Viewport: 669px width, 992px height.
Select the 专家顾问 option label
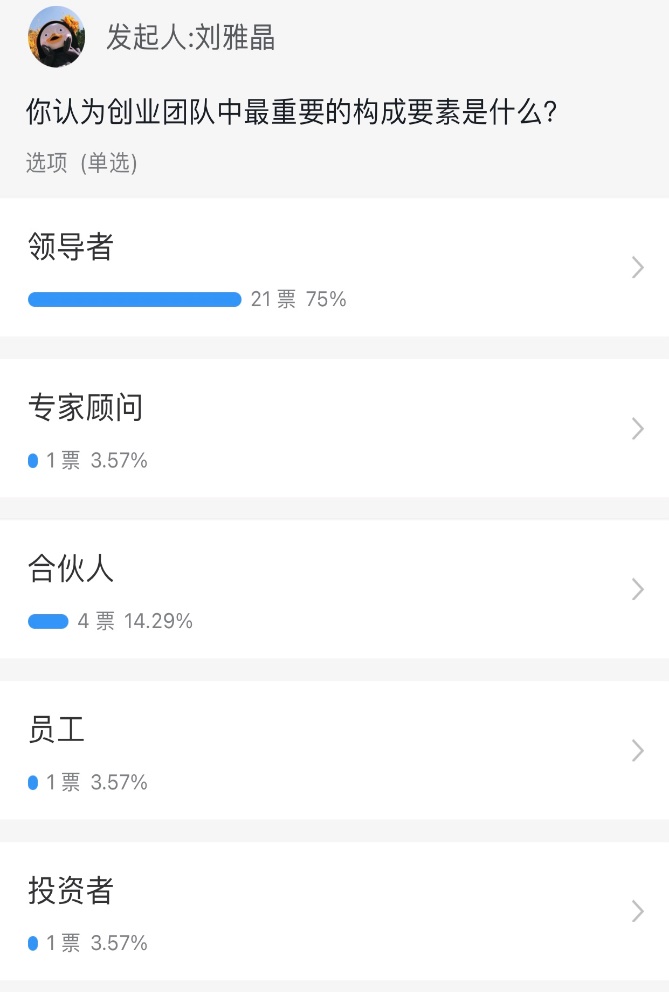85,407
